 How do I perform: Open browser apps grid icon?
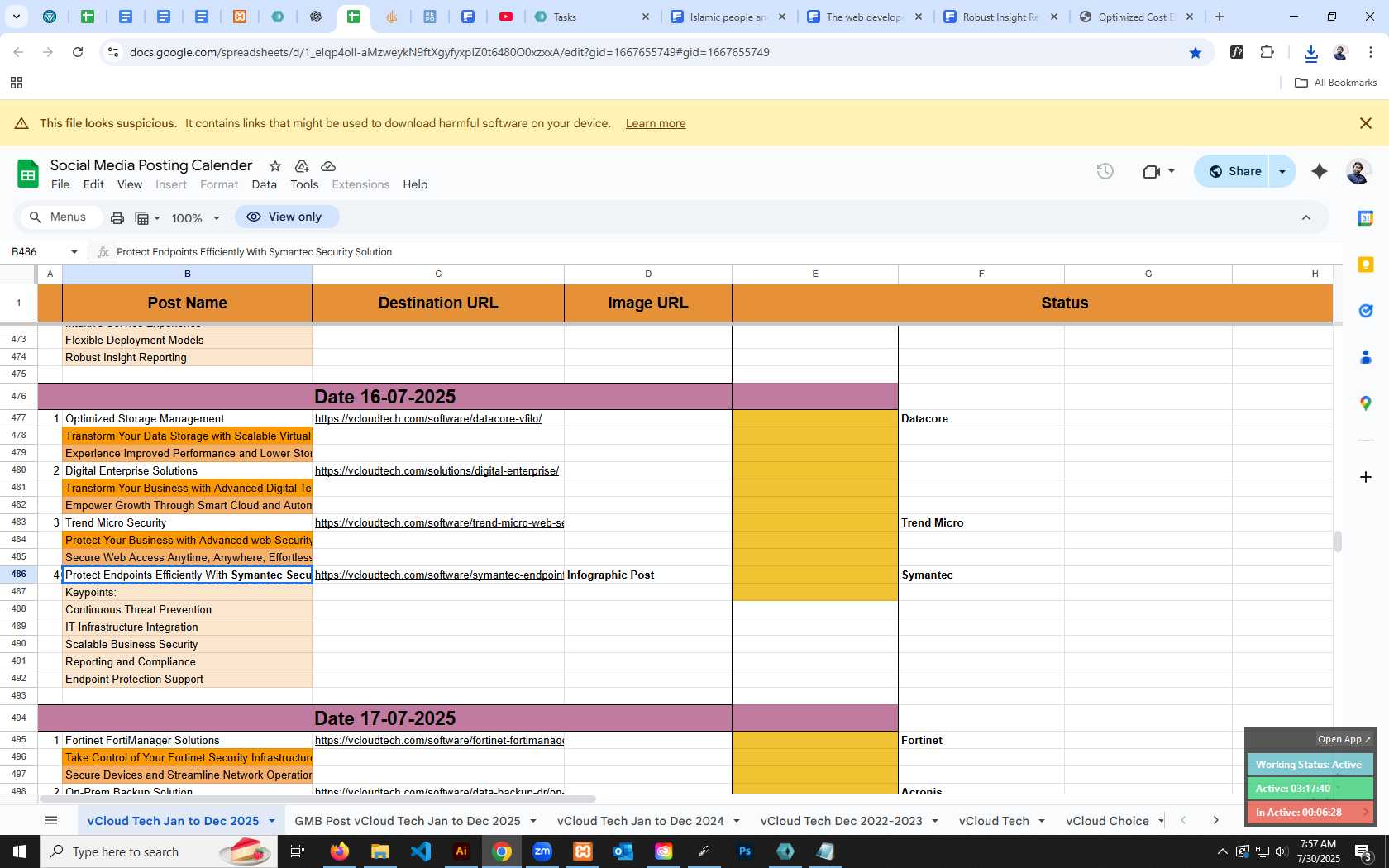tap(16, 83)
